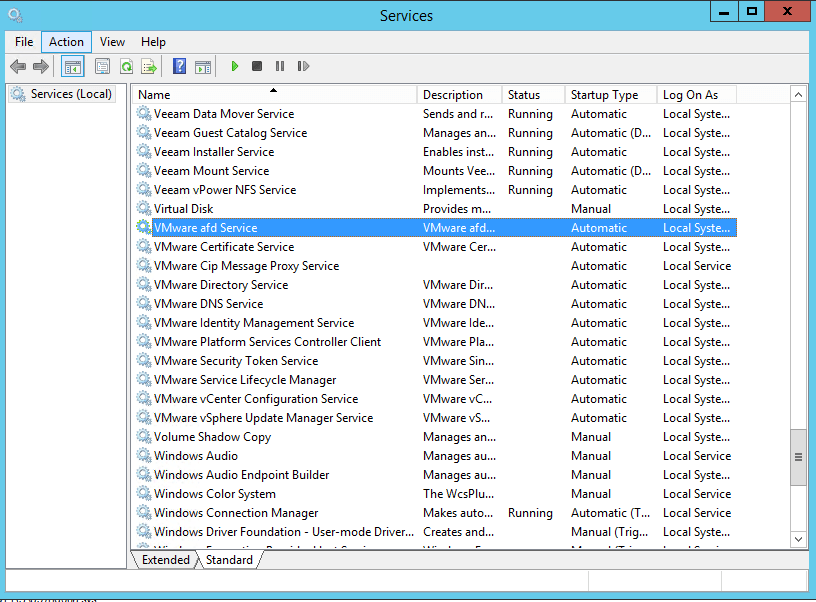Click the gear icon beside Virtual Disk
This screenshot has width=816, height=602.
(x=144, y=209)
